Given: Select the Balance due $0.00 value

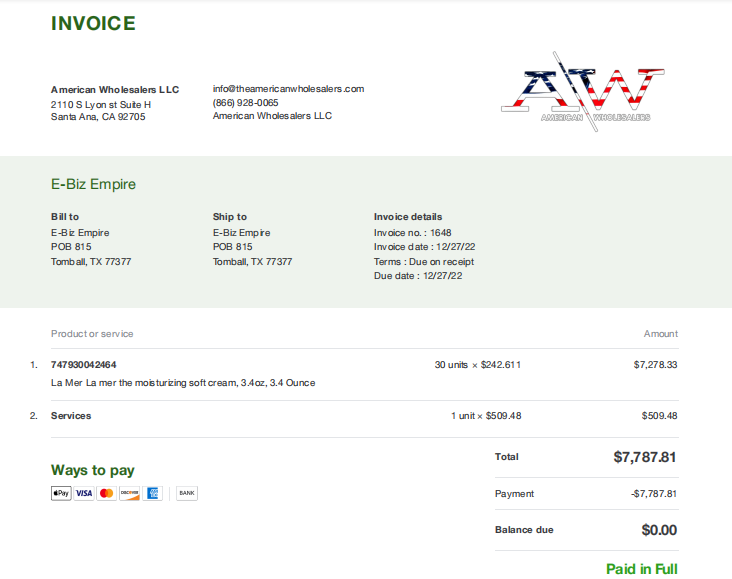Looking at the screenshot, I should [659, 530].
